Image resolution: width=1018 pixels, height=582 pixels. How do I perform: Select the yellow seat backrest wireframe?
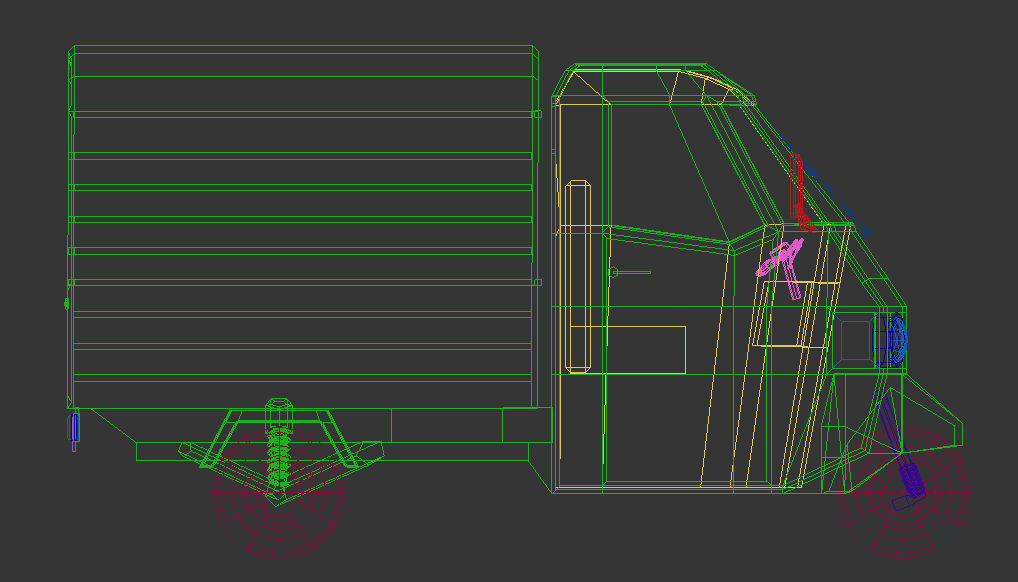[577, 277]
